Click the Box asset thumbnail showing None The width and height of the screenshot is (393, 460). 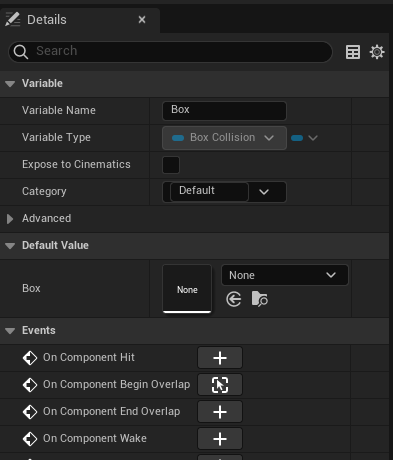click(187, 289)
